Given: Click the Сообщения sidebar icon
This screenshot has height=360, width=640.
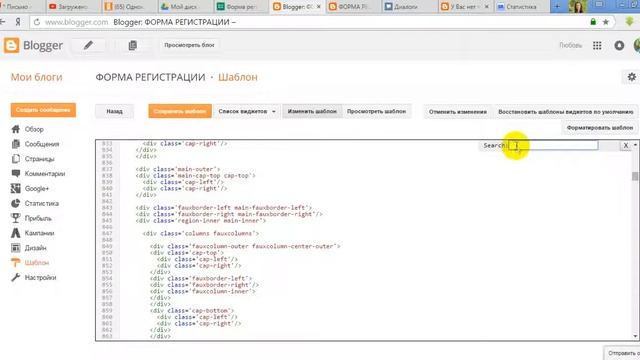Looking at the screenshot, I should (x=16, y=144).
